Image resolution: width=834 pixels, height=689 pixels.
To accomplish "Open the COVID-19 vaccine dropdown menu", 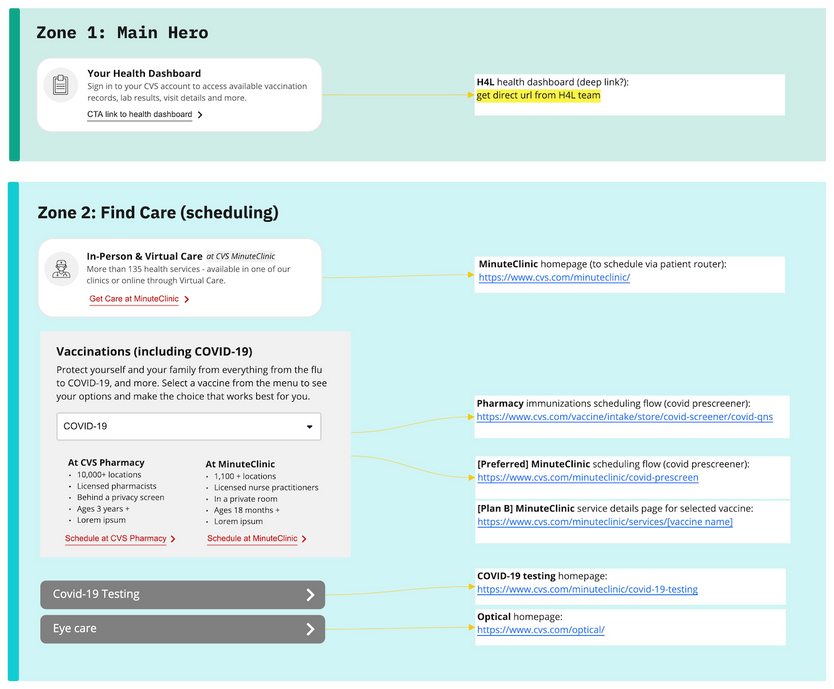I will point(189,426).
